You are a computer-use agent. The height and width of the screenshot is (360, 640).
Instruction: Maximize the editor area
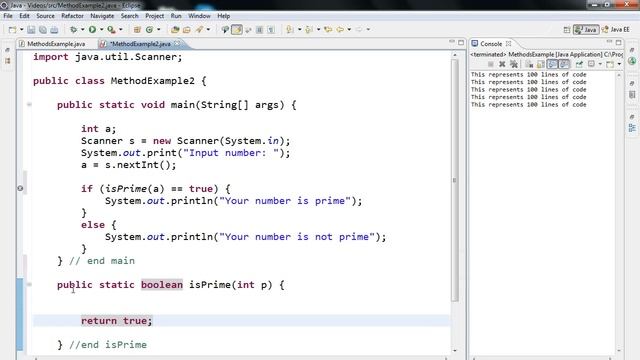coord(461,42)
